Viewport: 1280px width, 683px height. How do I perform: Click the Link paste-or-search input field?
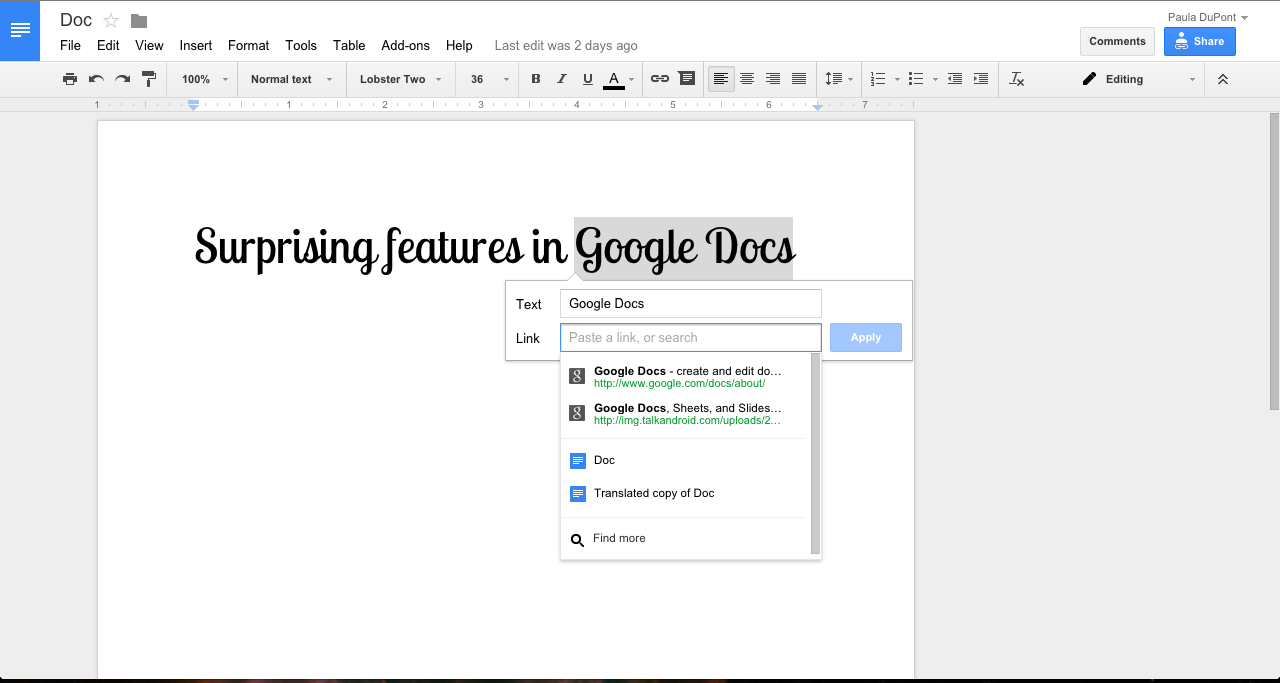690,338
